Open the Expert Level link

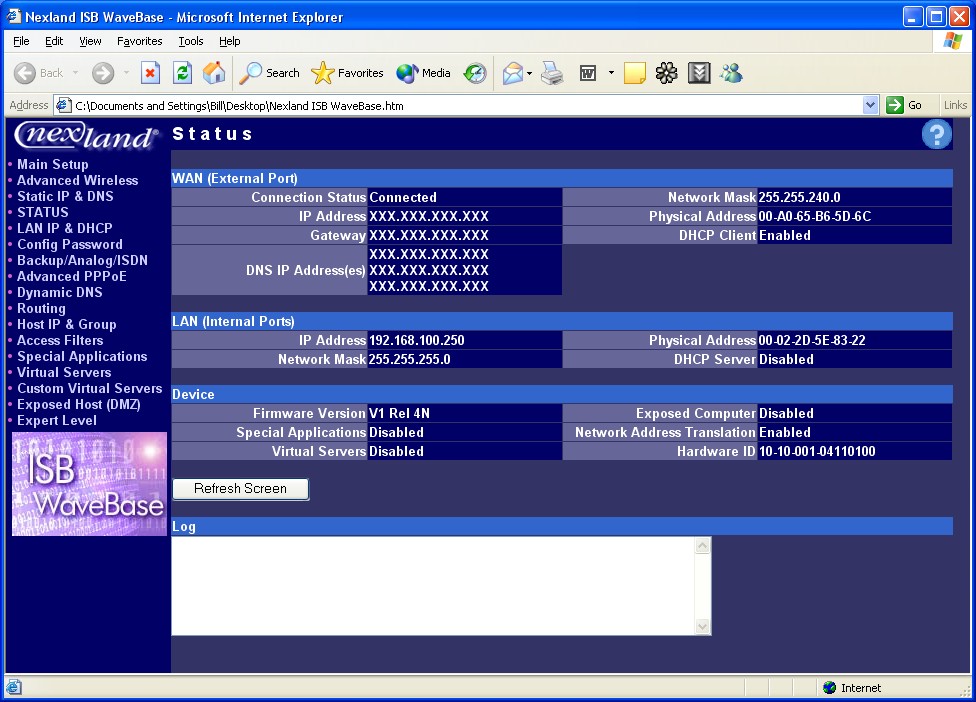pyautogui.click(x=57, y=421)
